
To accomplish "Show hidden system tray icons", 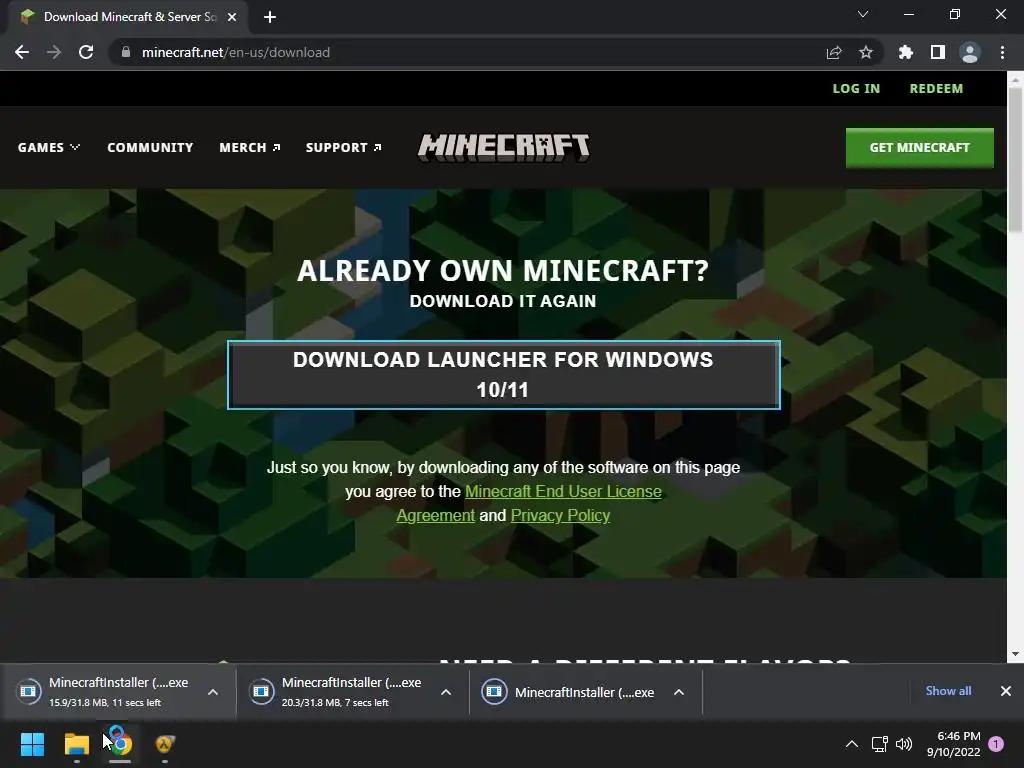I will 852,744.
